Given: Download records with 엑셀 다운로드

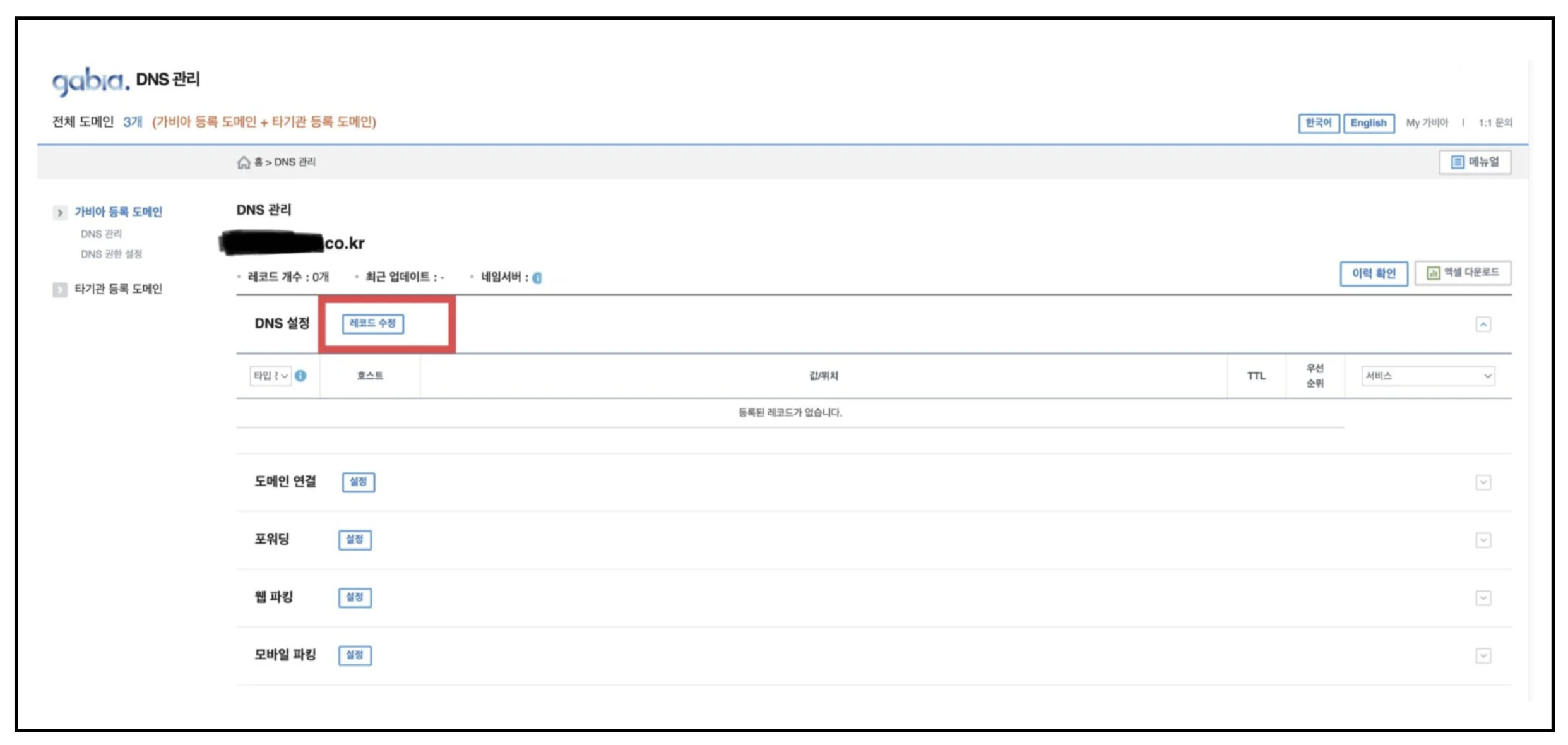Looking at the screenshot, I should (x=1463, y=273).
